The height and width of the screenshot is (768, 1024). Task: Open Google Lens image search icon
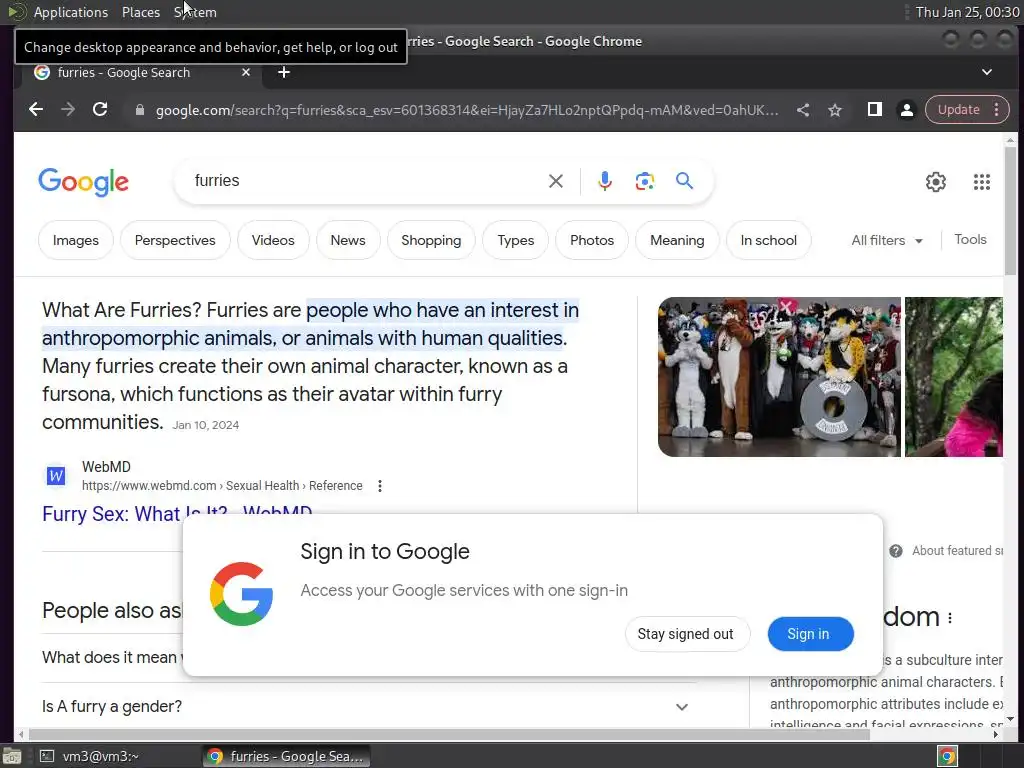tap(645, 181)
